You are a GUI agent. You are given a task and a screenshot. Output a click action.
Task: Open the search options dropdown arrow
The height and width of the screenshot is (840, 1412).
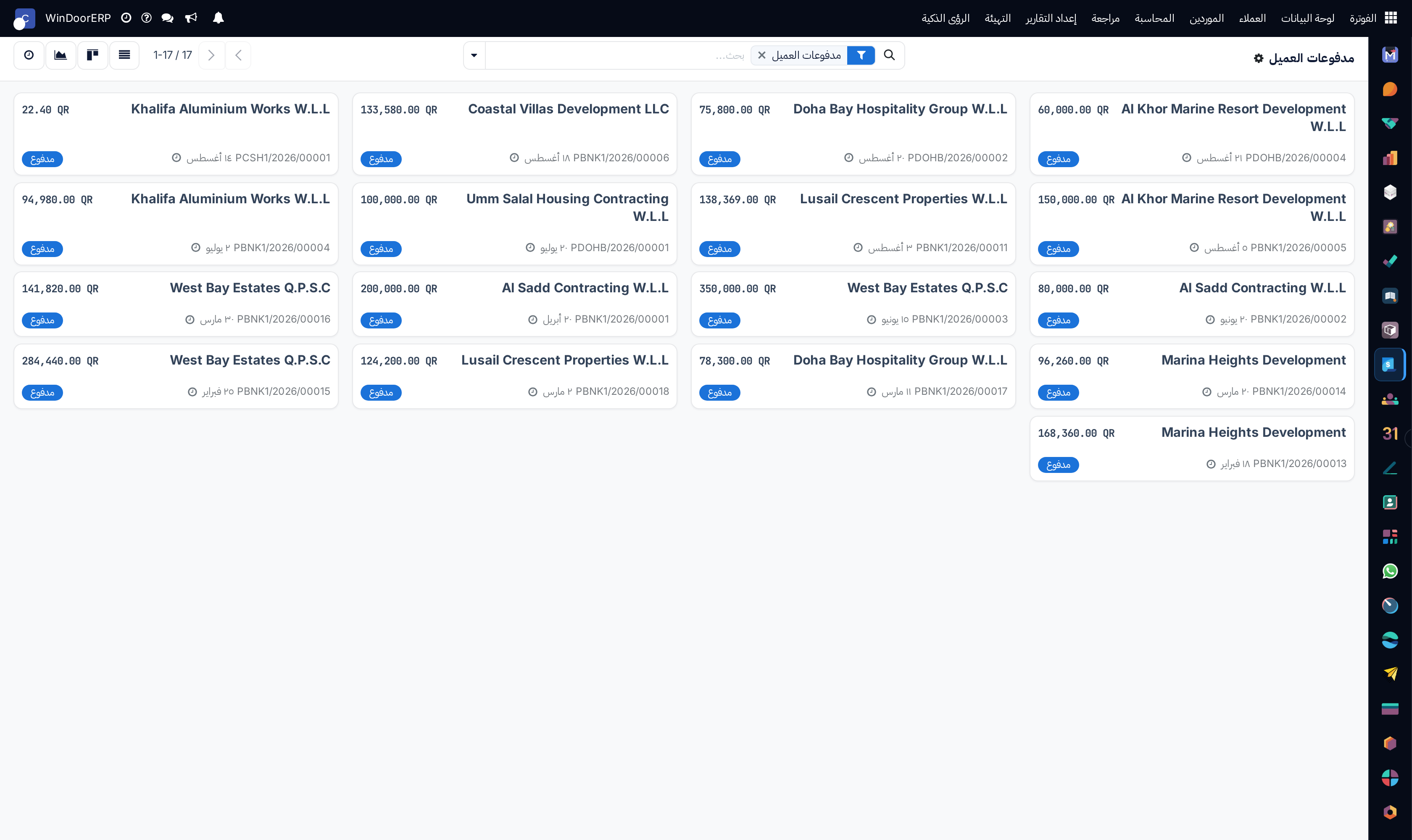tap(474, 55)
